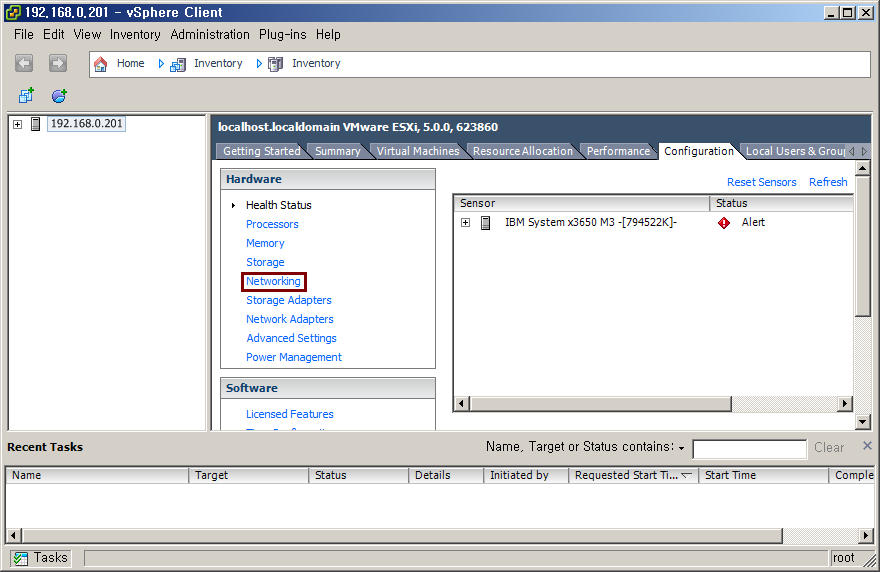The width and height of the screenshot is (880, 572).
Task: Open the Licensed Features software link
Action: 290,414
